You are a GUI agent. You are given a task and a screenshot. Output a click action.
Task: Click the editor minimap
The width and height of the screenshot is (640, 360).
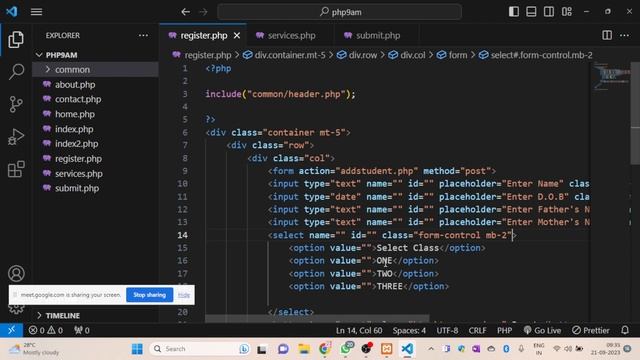point(611,76)
